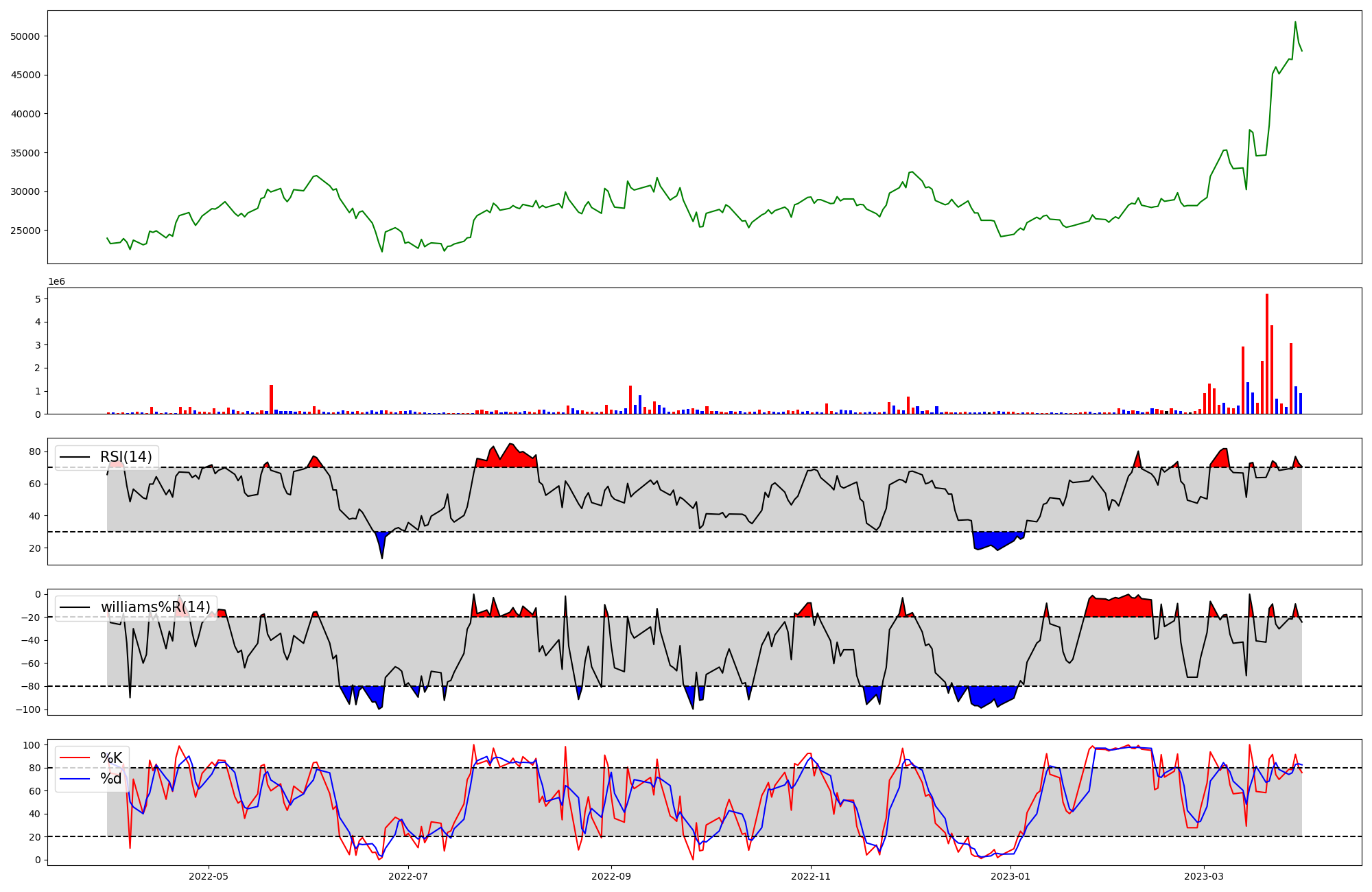Select the 2022-07 date tick label
This screenshot has width=1372, height=892.
click(408, 876)
